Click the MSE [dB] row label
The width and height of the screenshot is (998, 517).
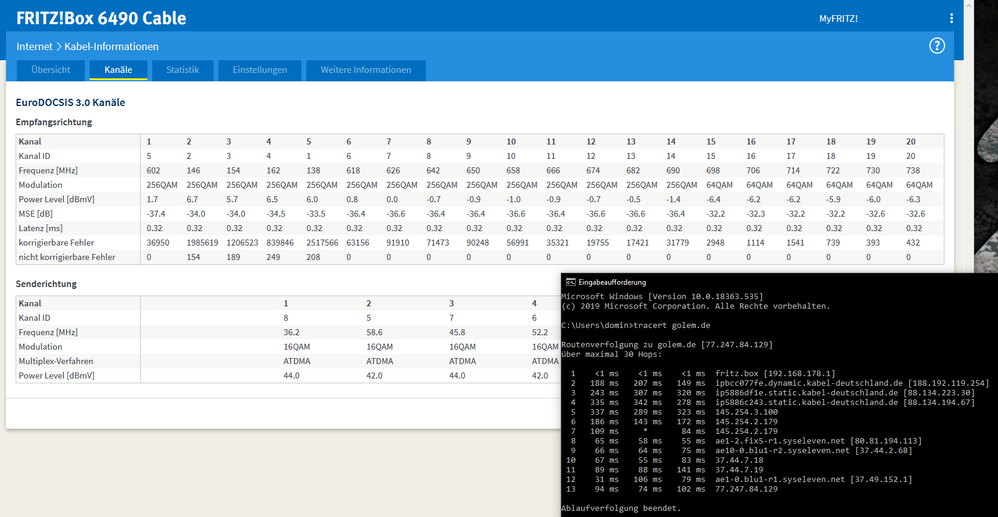[x=37, y=213]
